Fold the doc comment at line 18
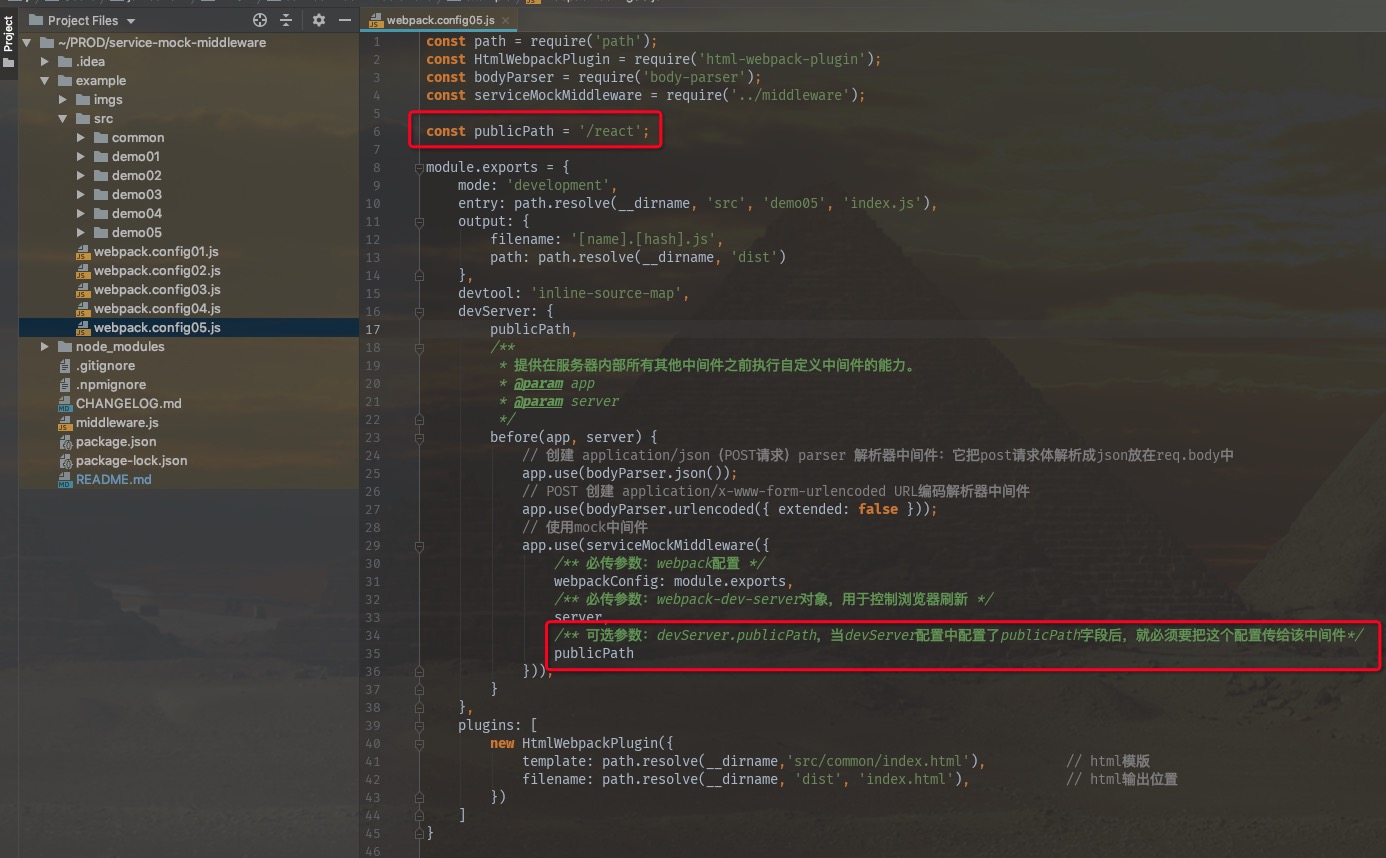 (x=420, y=347)
